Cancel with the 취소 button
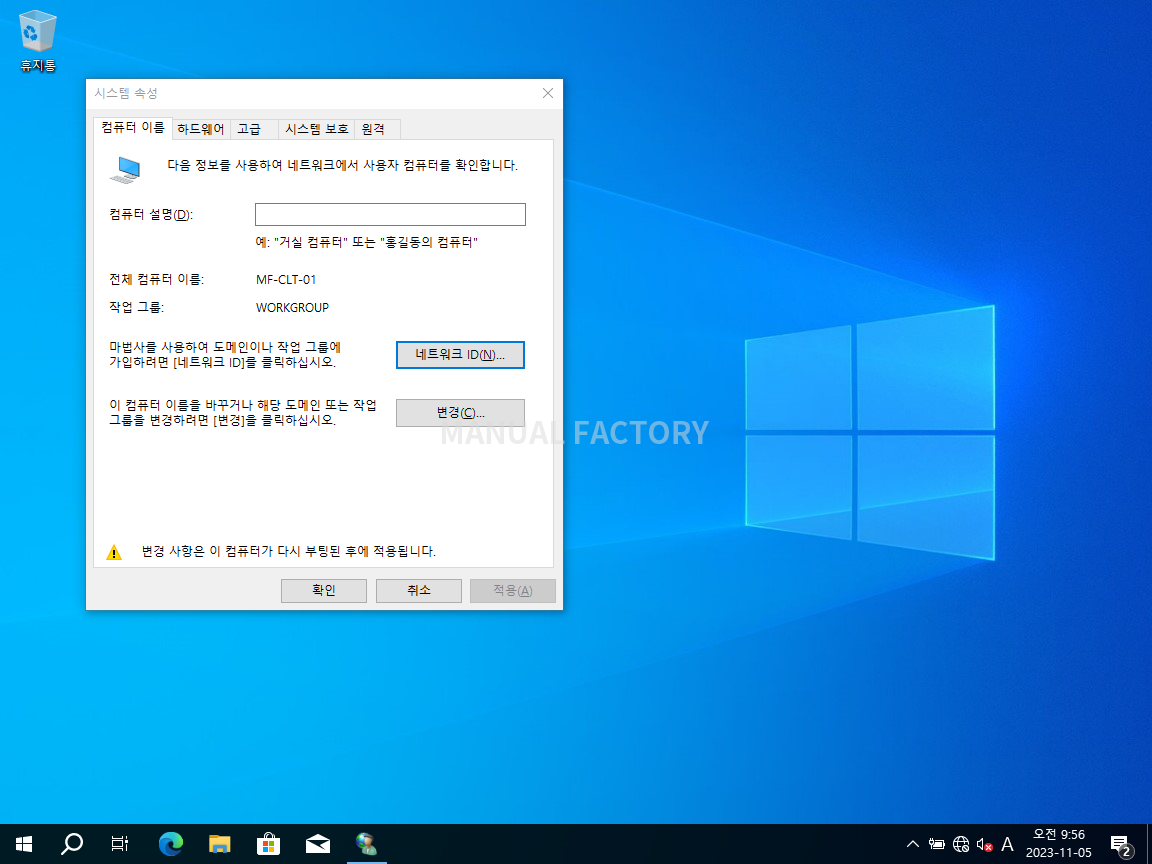 click(x=419, y=591)
